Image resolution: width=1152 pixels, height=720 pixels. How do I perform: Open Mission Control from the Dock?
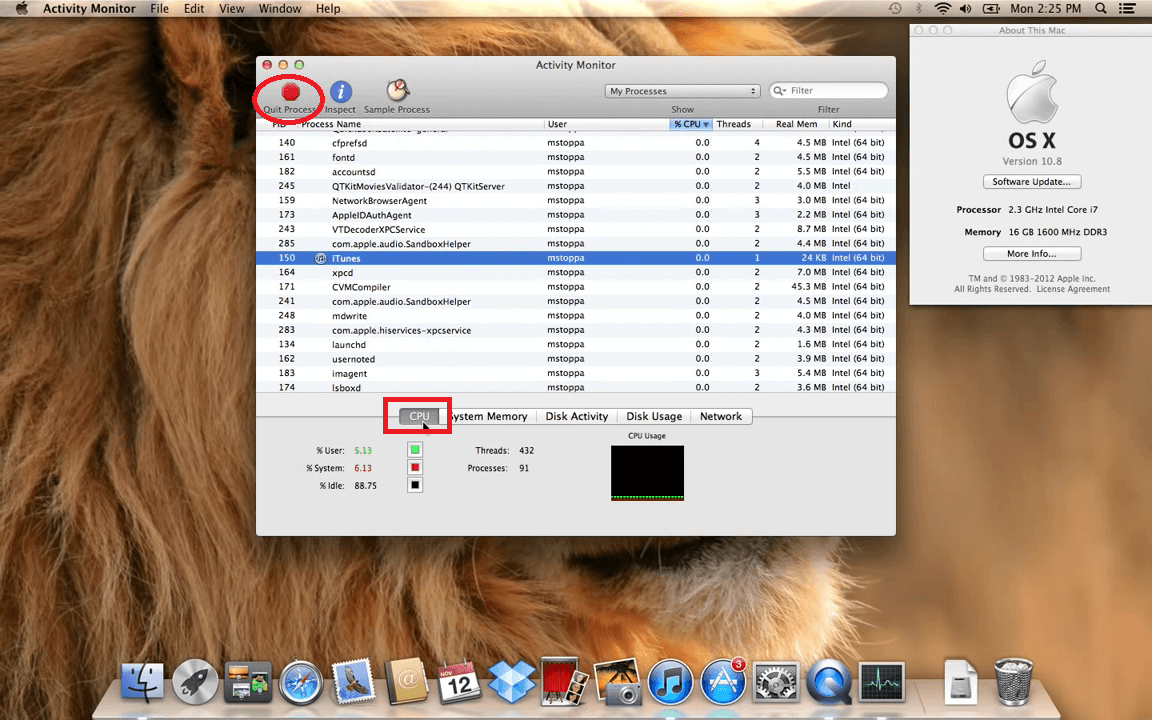point(248,682)
